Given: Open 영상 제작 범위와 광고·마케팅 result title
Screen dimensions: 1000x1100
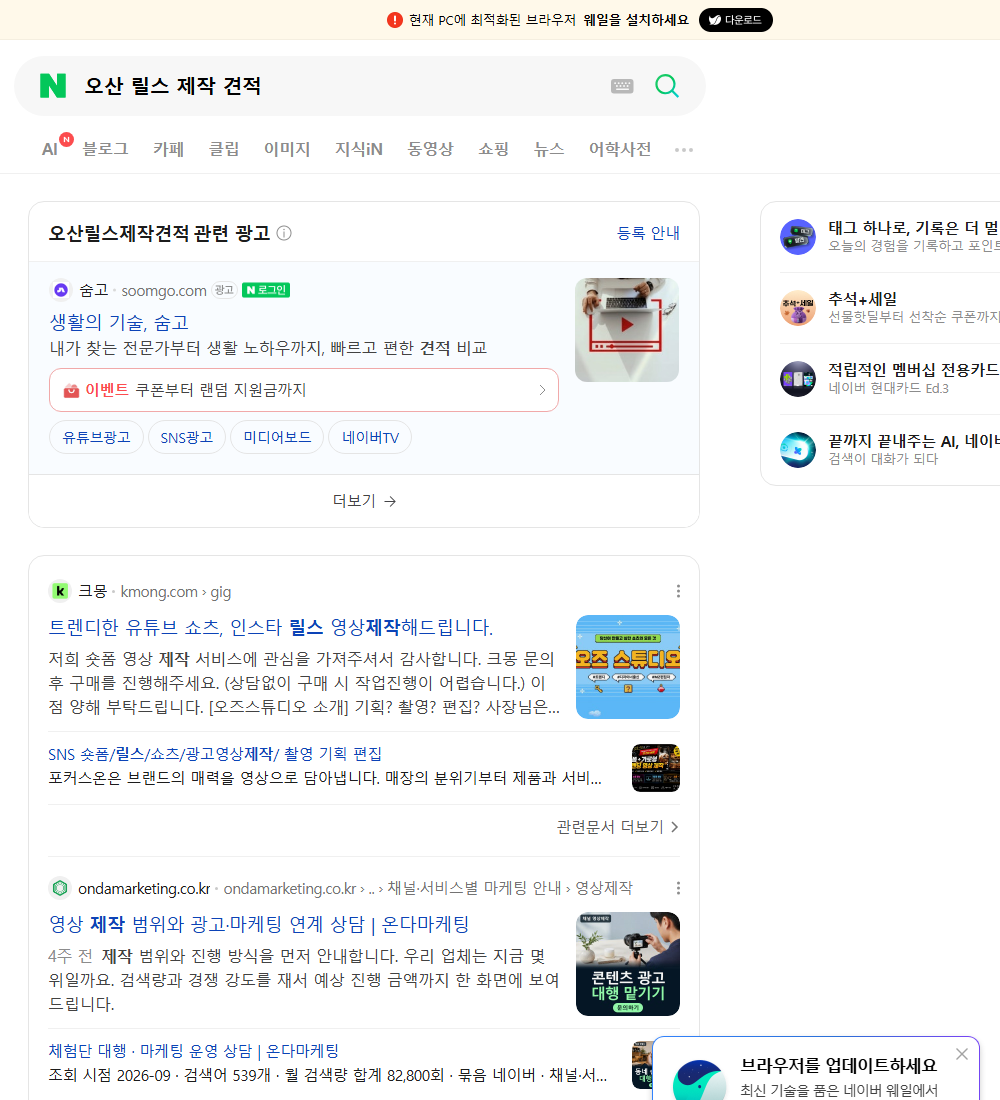Looking at the screenshot, I should (259, 924).
